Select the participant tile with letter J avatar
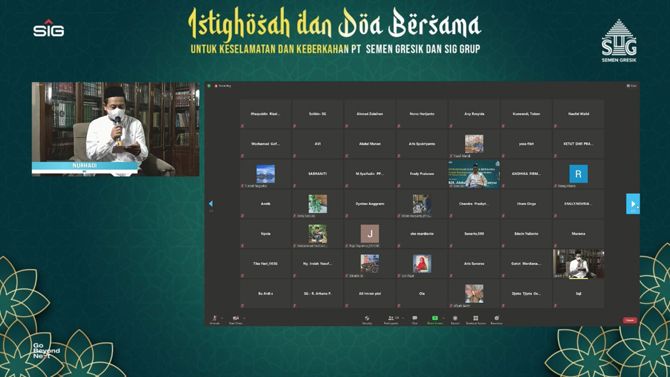The image size is (670, 377). 370,234
